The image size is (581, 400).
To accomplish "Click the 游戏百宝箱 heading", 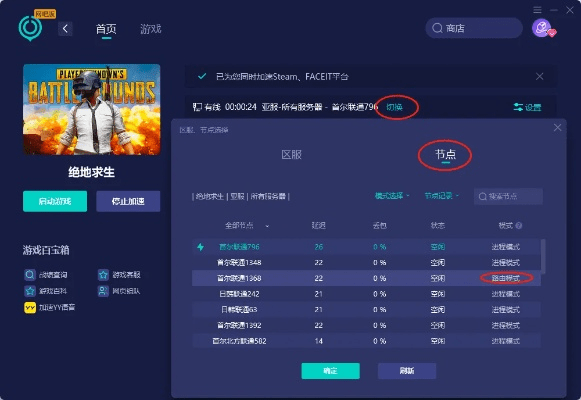I will (46, 250).
